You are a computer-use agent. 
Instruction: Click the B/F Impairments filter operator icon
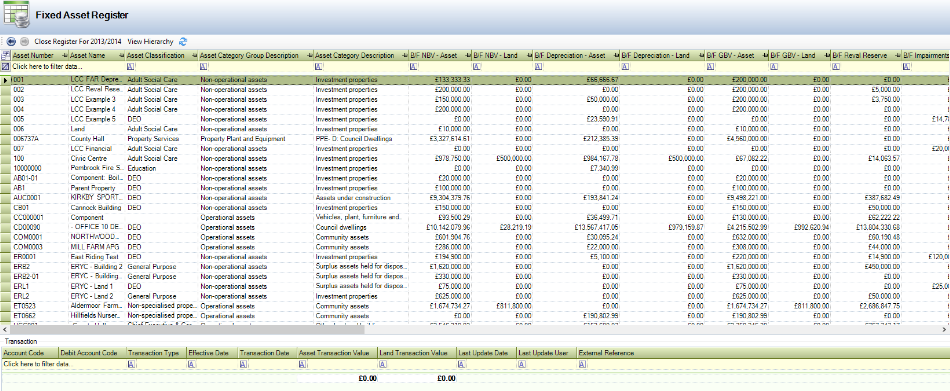906,67
